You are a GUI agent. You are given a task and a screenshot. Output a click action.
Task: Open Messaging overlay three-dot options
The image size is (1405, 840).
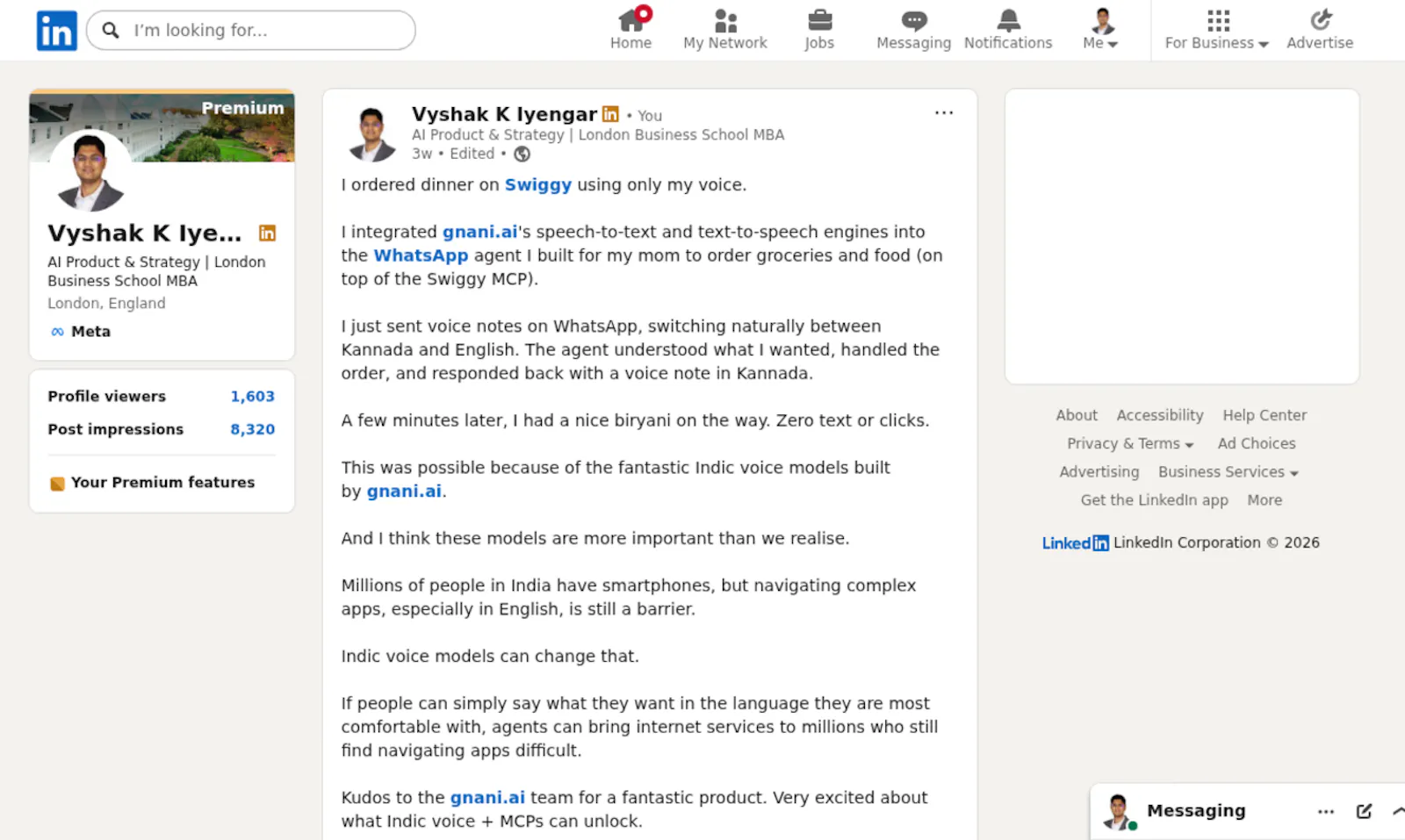coord(1326,812)
